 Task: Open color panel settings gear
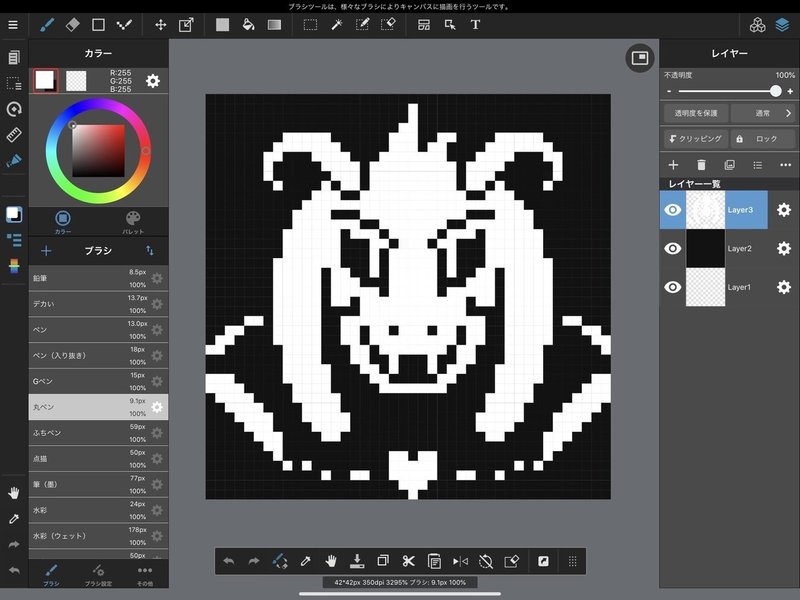coord(153,81)
